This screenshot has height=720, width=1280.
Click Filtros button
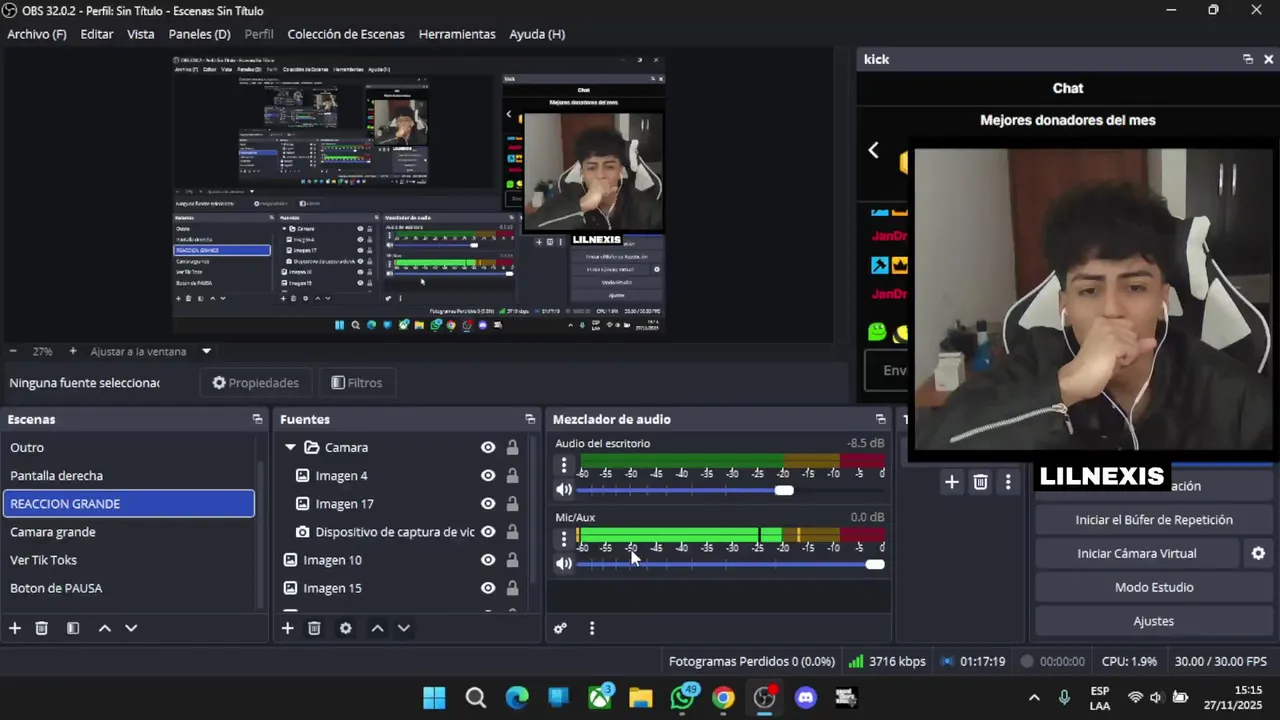(357, 383)
